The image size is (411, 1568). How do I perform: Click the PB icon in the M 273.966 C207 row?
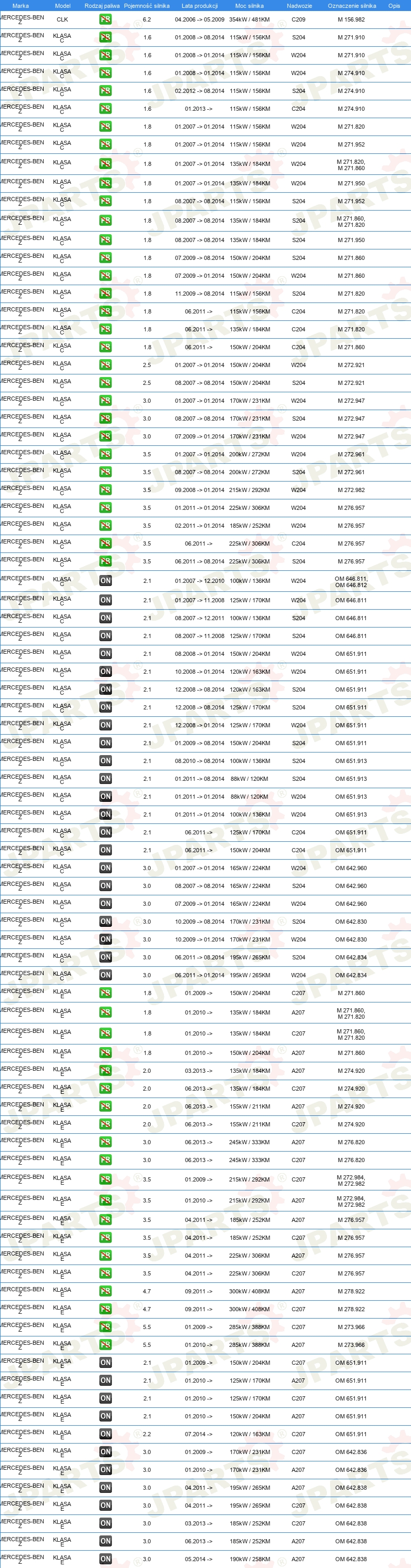tap(105, 1327)
